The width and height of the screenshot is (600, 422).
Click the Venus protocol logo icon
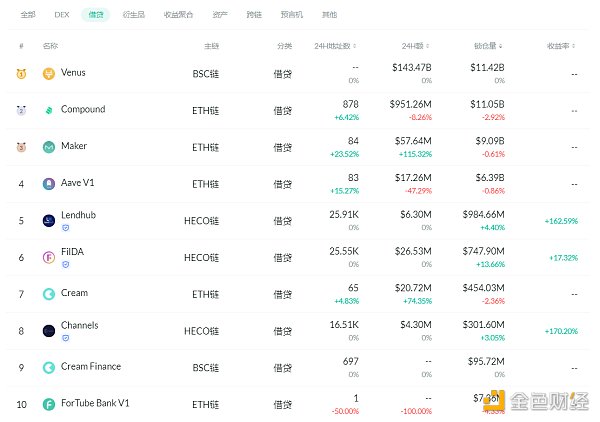[49, 73]
